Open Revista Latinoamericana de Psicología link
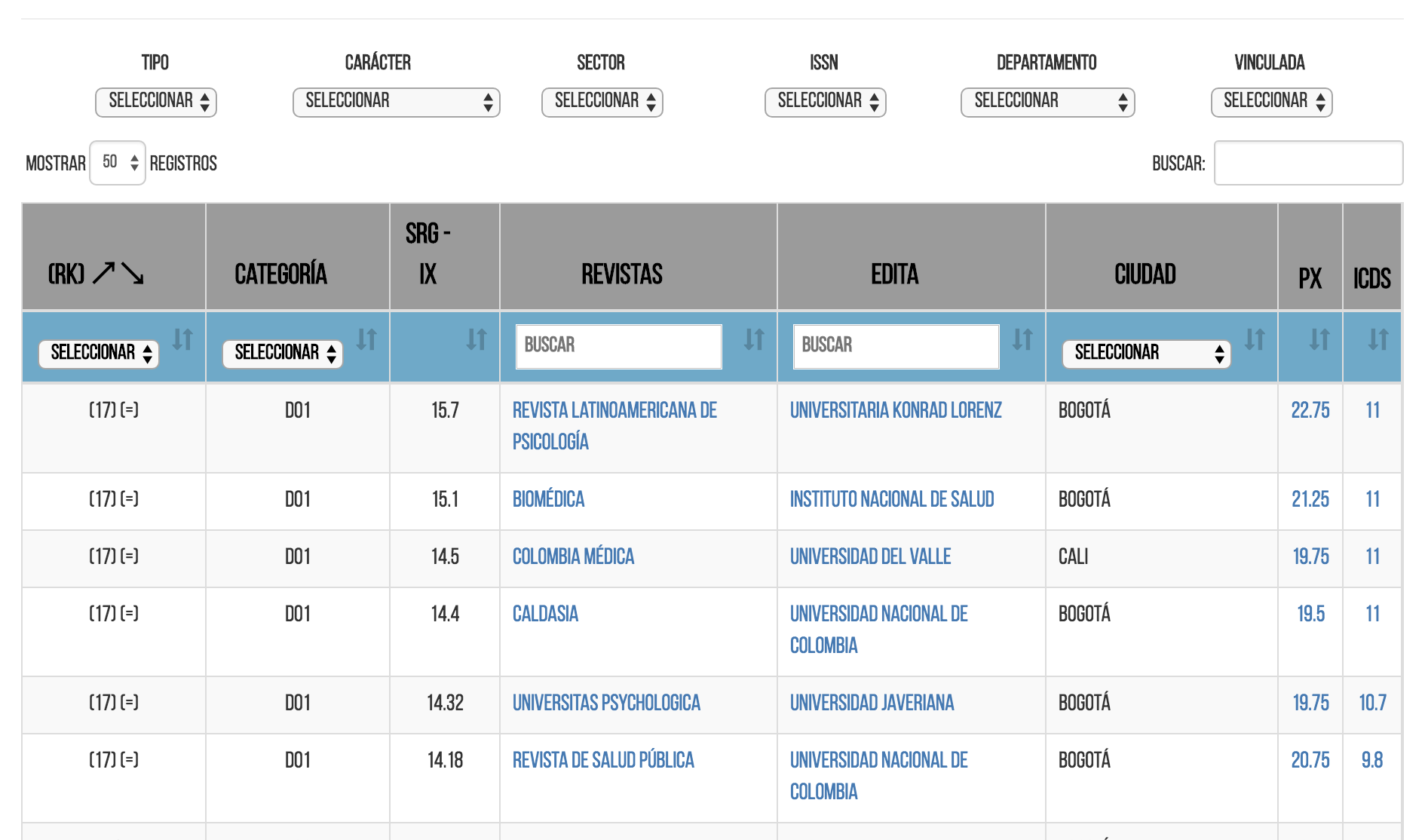 614,426
